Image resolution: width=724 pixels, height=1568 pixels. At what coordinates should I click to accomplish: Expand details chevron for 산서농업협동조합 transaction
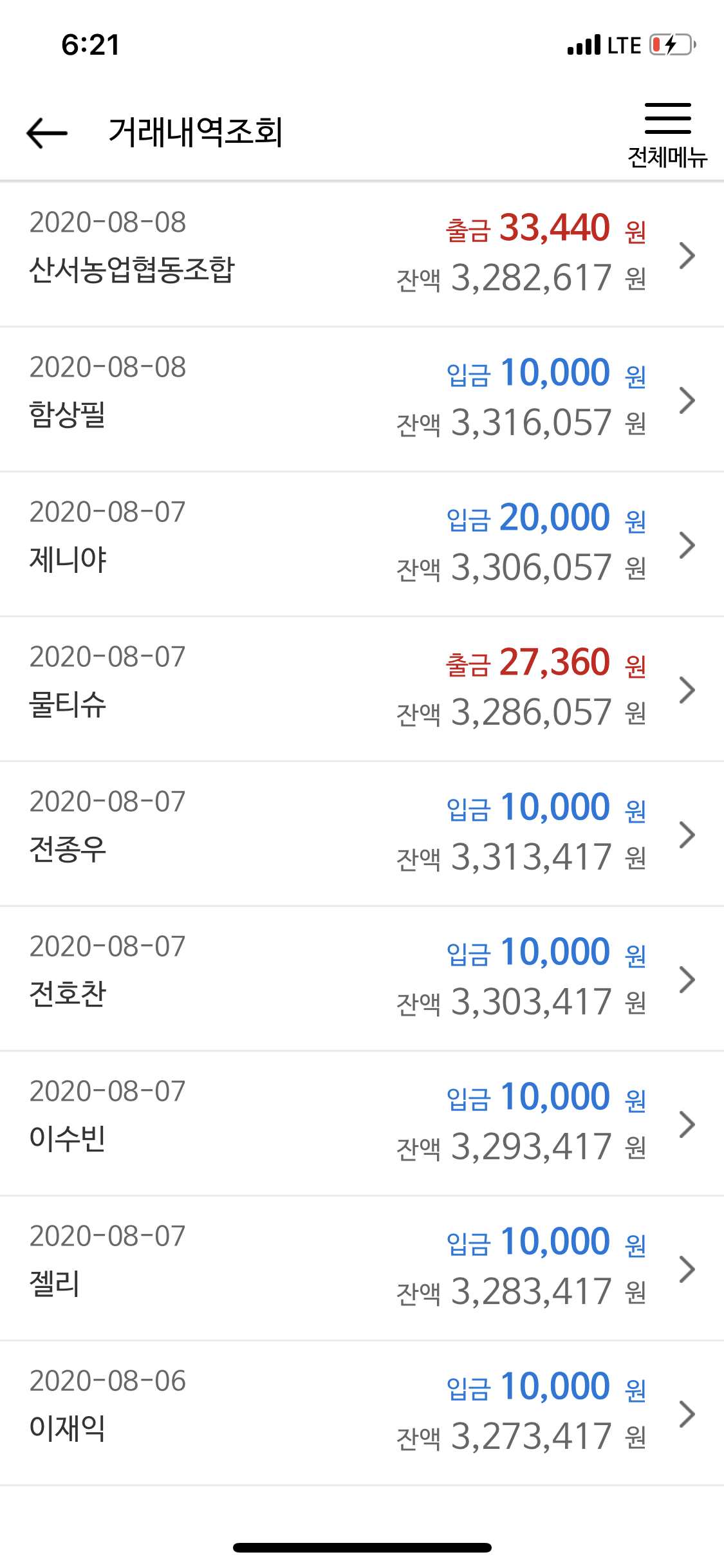pyautogui.click(x=687, y=256)
